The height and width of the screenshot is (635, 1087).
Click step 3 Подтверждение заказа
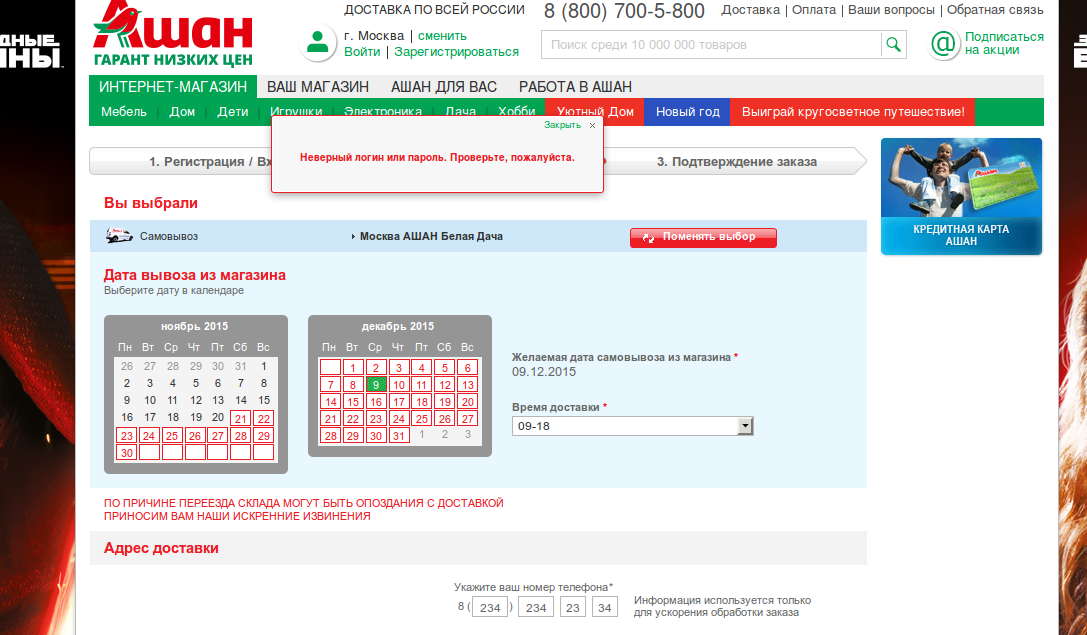click(x=736, y=162)
